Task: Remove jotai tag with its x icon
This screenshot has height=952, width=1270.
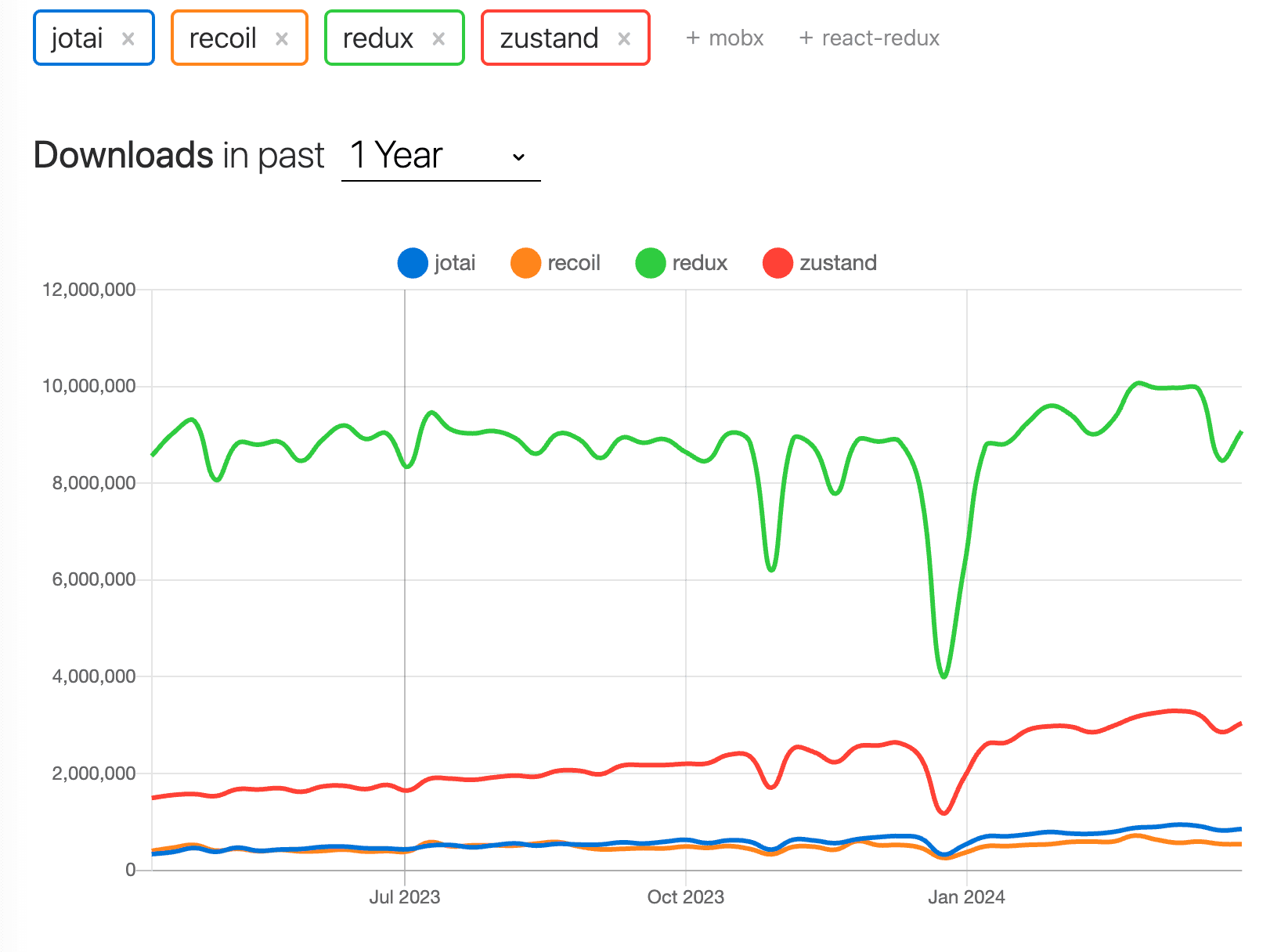Action: [128, 38]
